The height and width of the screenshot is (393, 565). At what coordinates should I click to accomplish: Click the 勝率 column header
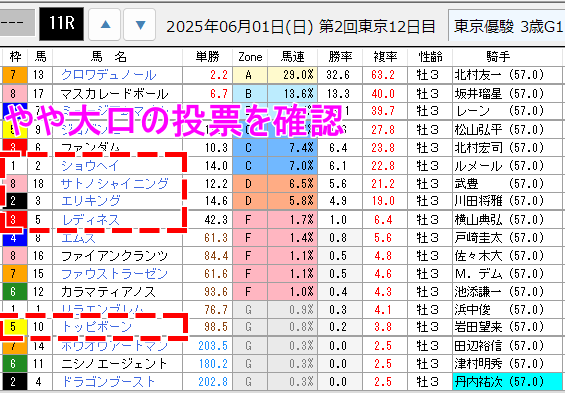[340, 57]
